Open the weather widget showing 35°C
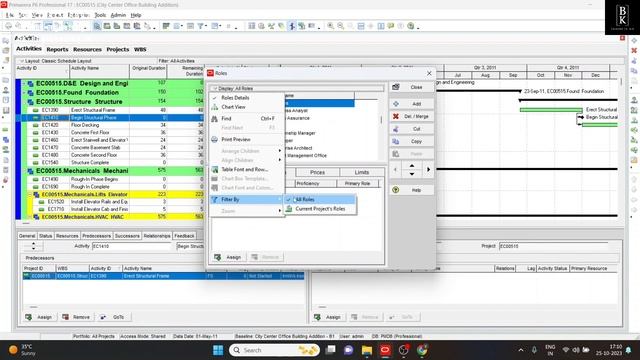 pyautogui.click(x=22, y=350)
